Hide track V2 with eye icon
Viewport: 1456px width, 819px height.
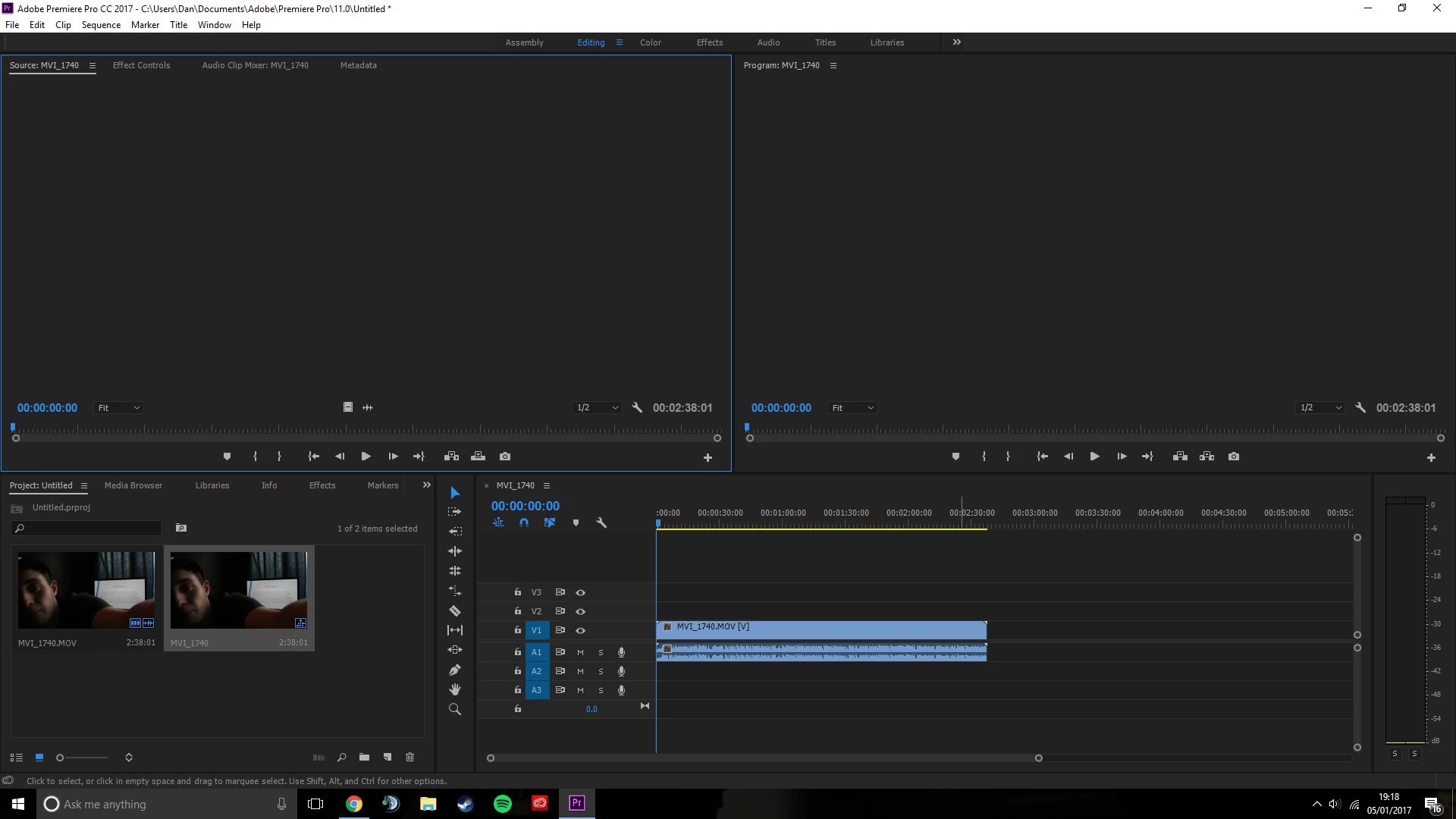click(580, 611)
